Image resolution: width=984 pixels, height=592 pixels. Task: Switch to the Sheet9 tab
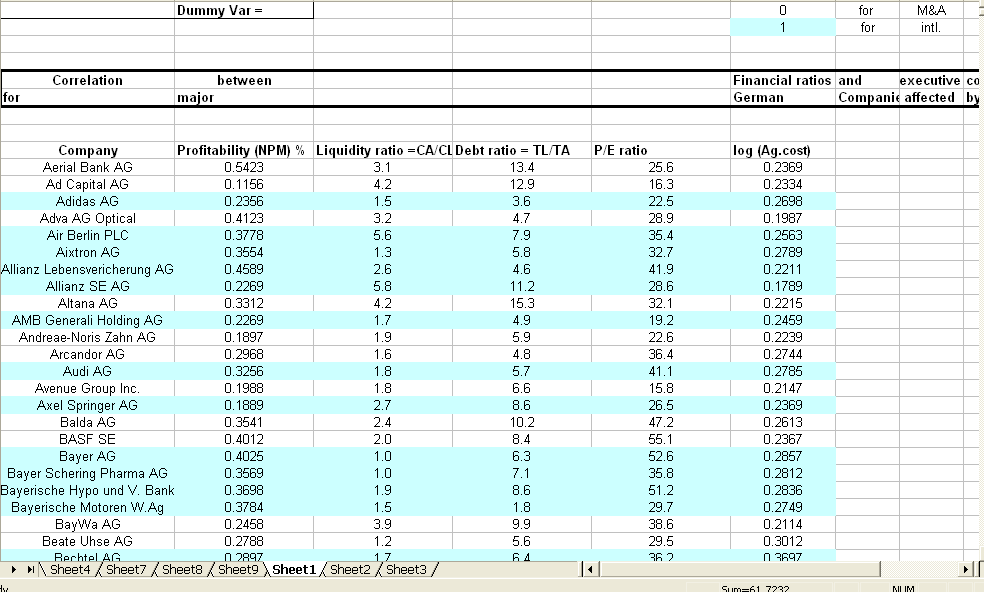click(239, 568)
